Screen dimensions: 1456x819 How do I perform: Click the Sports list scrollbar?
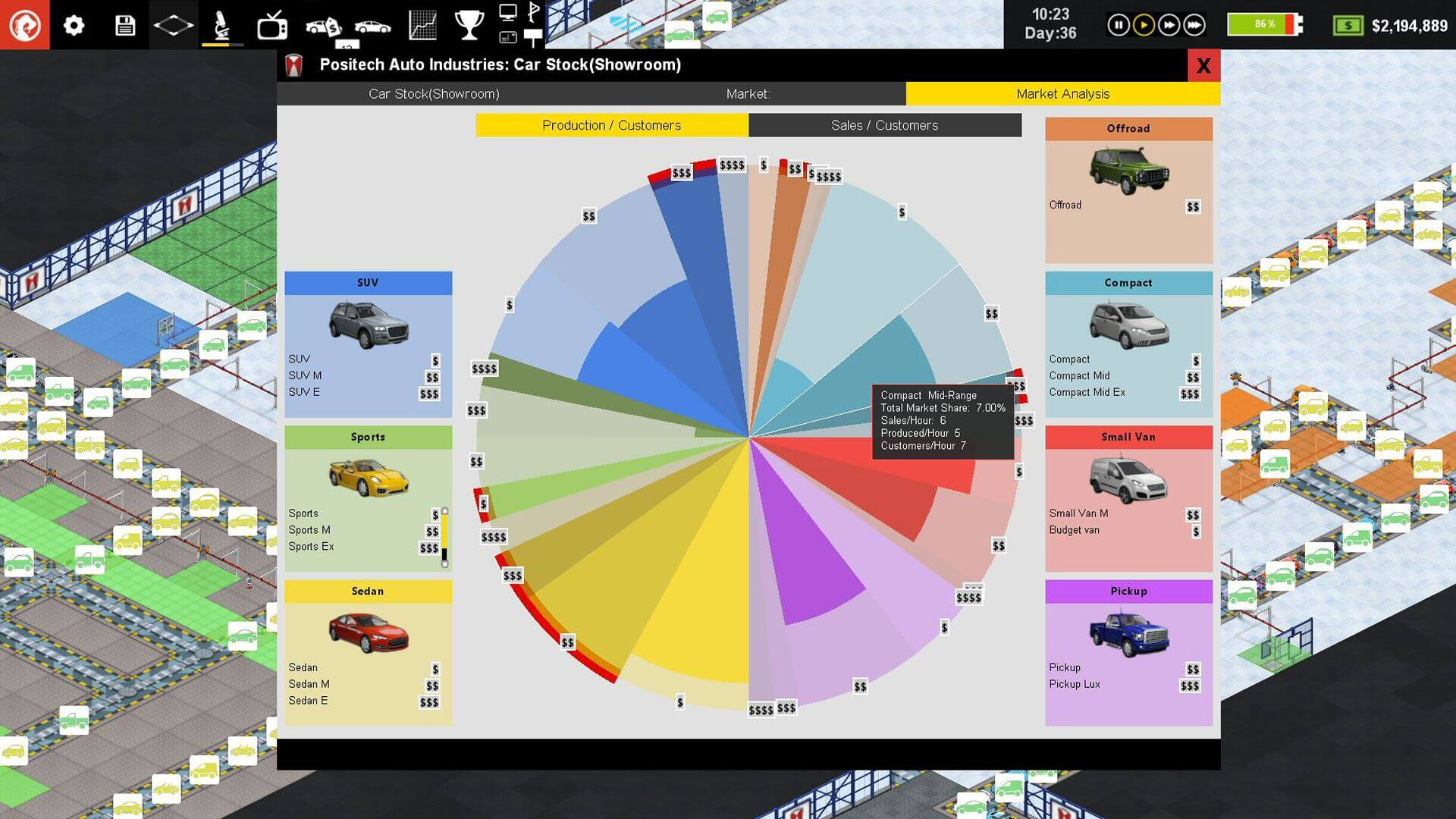445,538
